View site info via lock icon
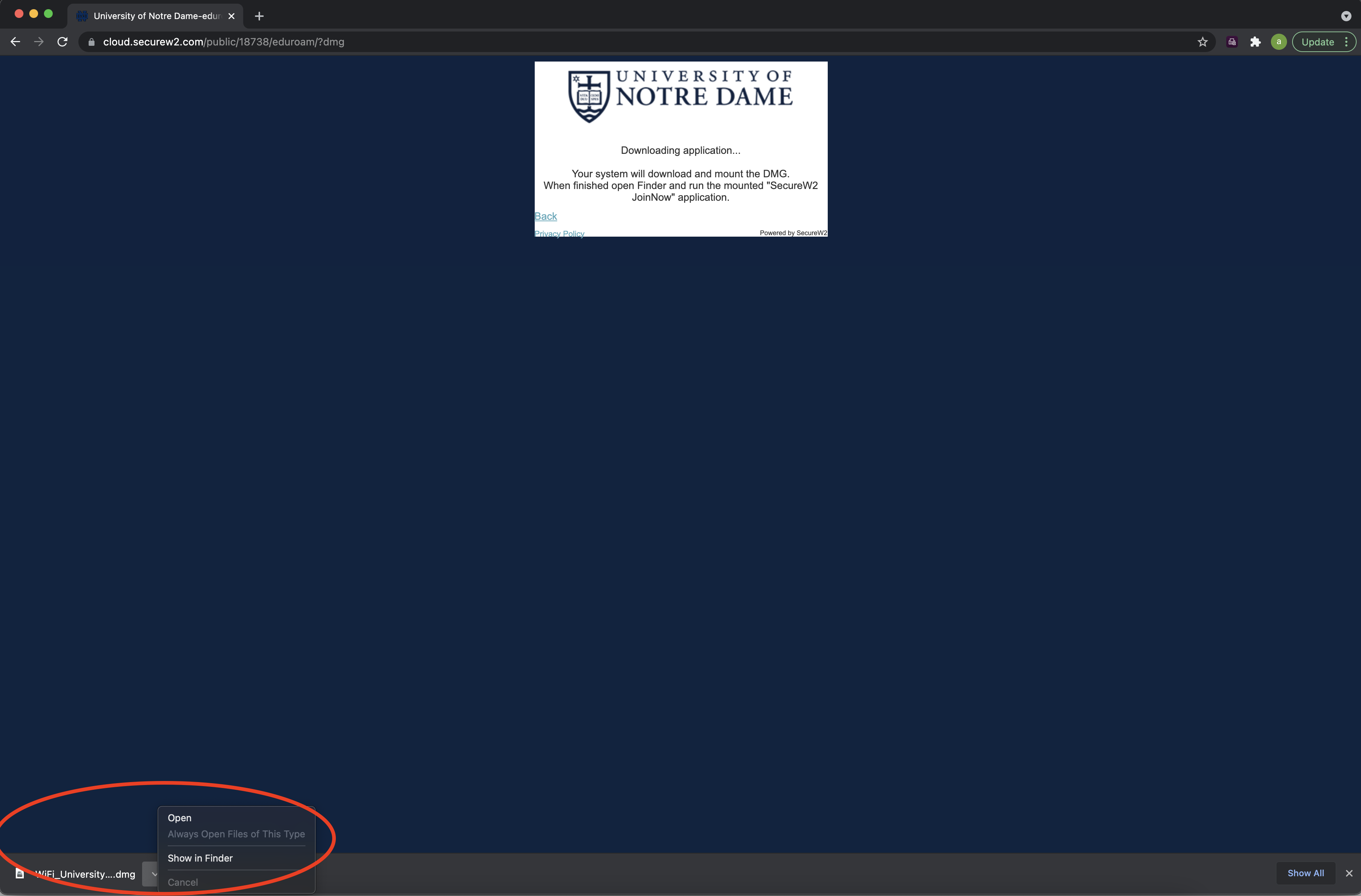The image size is (1361, 896). coord(92,42)
